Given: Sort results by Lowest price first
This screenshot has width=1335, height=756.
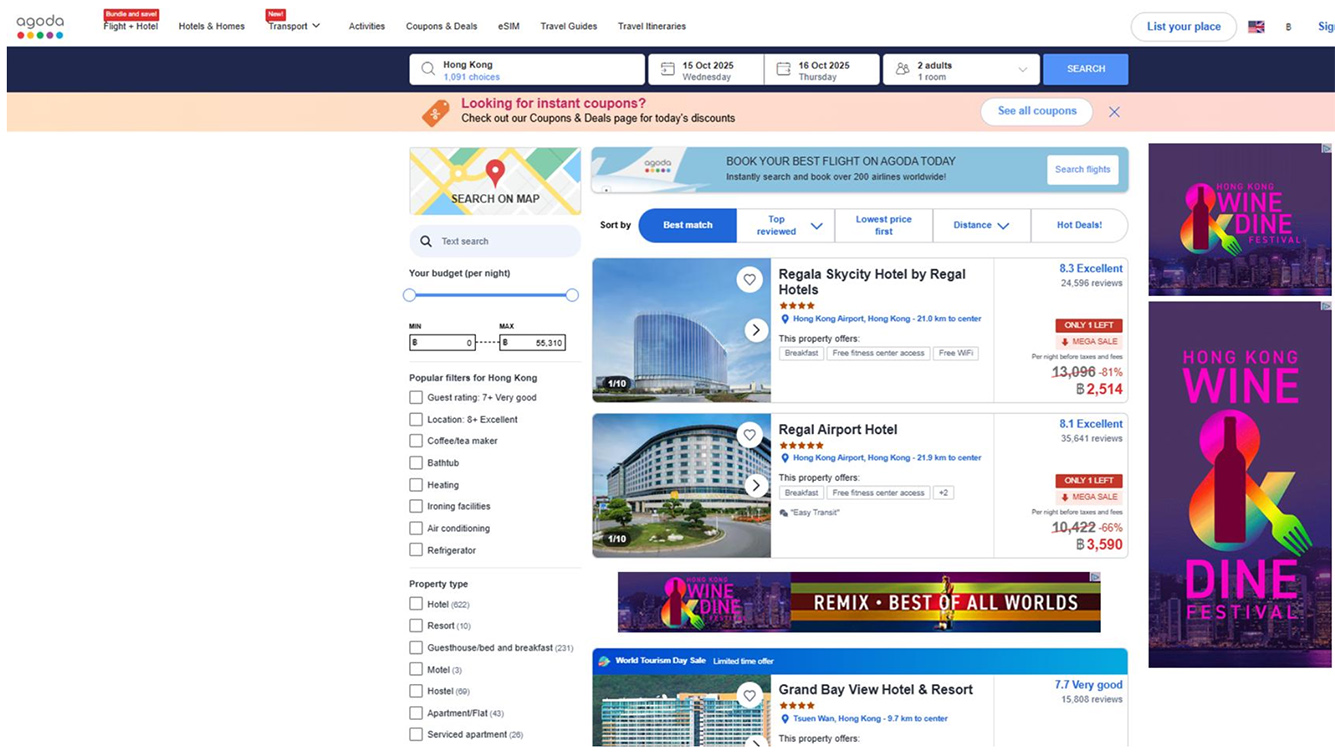Looking at the screenshot, I should coord(883,226).
